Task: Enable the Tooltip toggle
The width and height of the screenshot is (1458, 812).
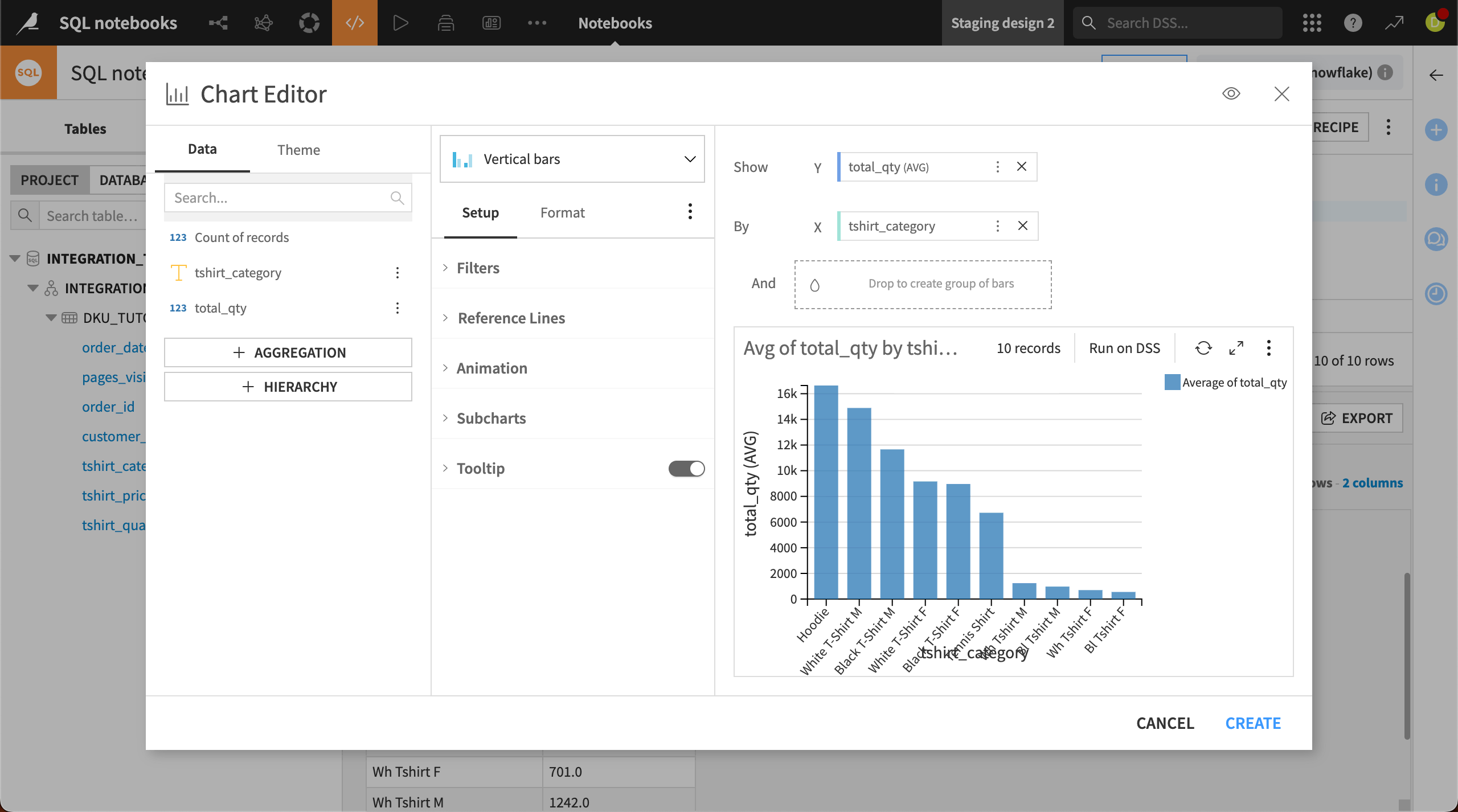Action: tap(686, 468)
